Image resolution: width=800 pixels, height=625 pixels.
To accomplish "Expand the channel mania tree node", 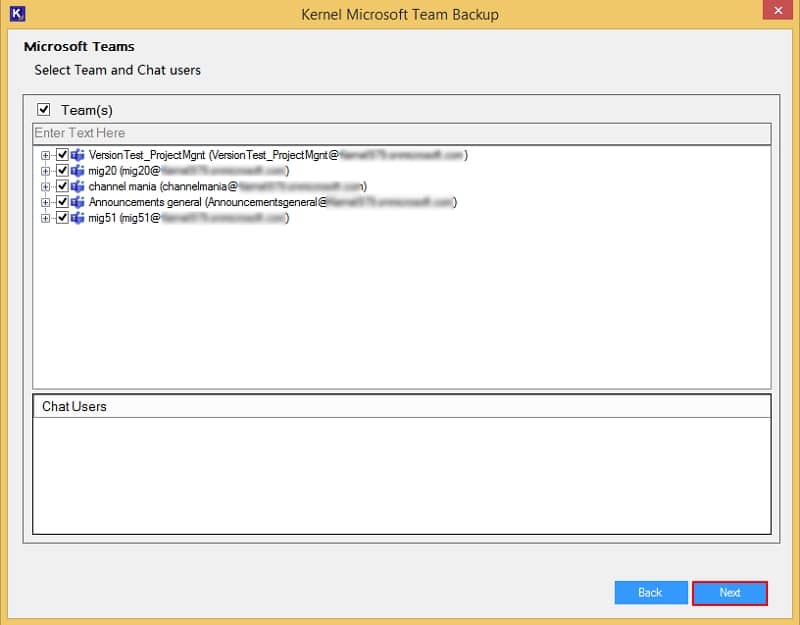I will 45,187.
